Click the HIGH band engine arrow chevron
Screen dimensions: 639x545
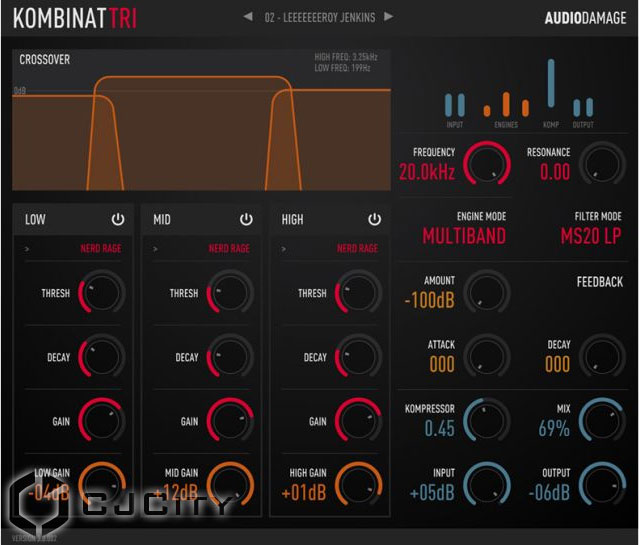pos(284,249)
